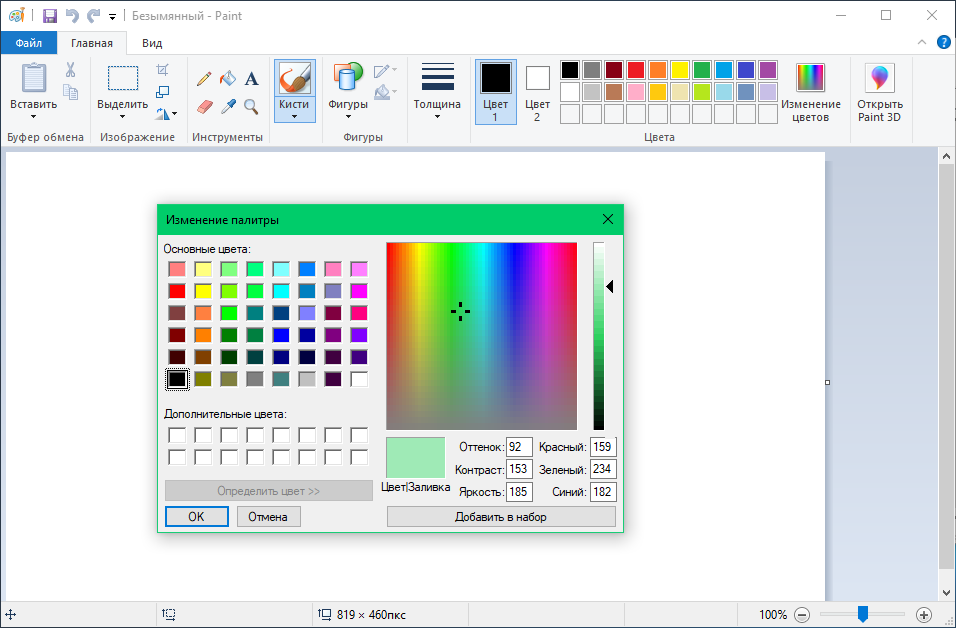The height and width of the screenshot is (628, 956).
Task: Pick the yellow swatch in the ribbon palette
Action: (x=680, y=70)
